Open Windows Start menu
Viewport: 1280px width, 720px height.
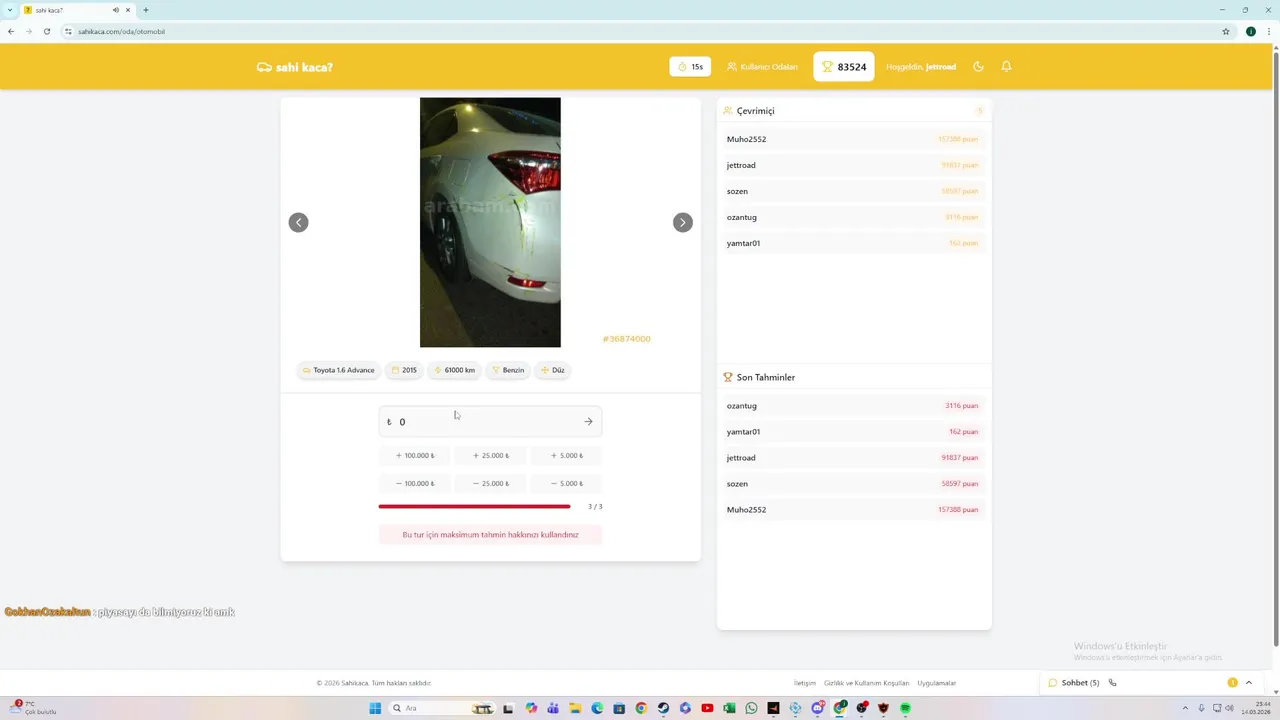click(375, 708)
